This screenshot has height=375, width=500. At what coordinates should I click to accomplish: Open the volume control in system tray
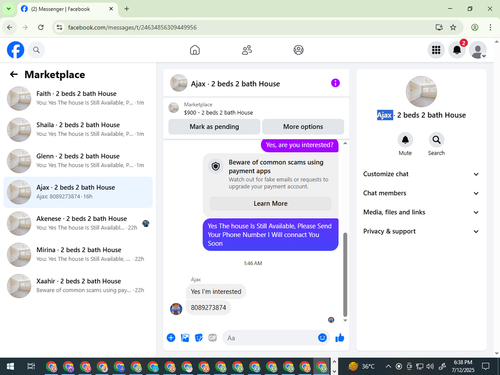coord(430,367)
